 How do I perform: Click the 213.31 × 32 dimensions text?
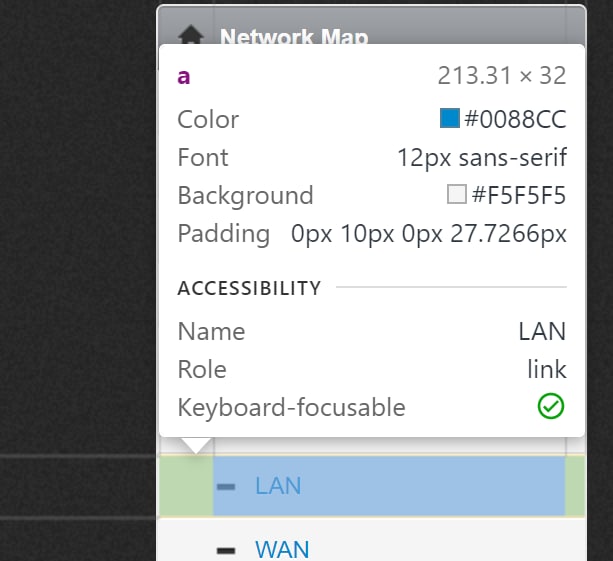click(502, 76)
